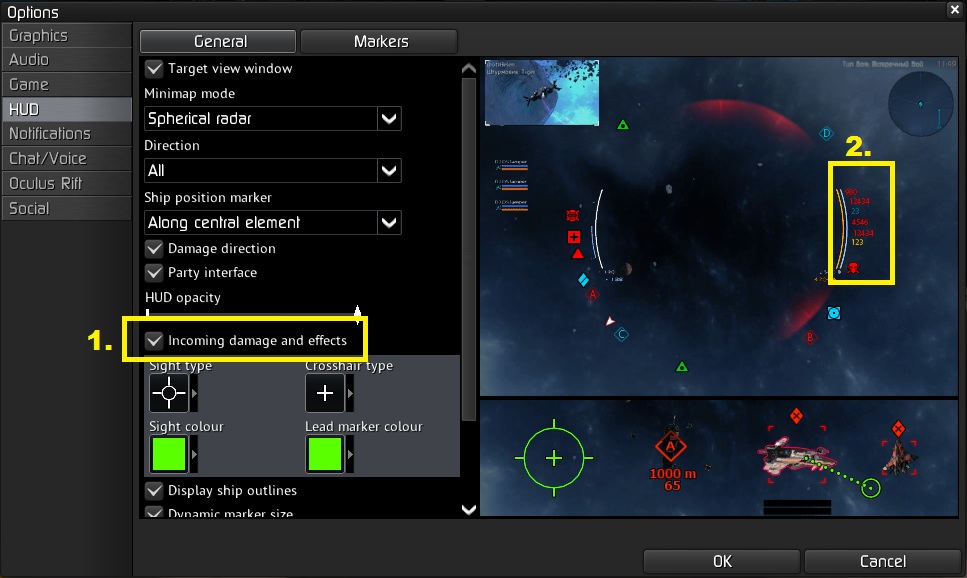967x578 pixels.
Task: Open the Direction dropdown arrow
Action: 389,170
